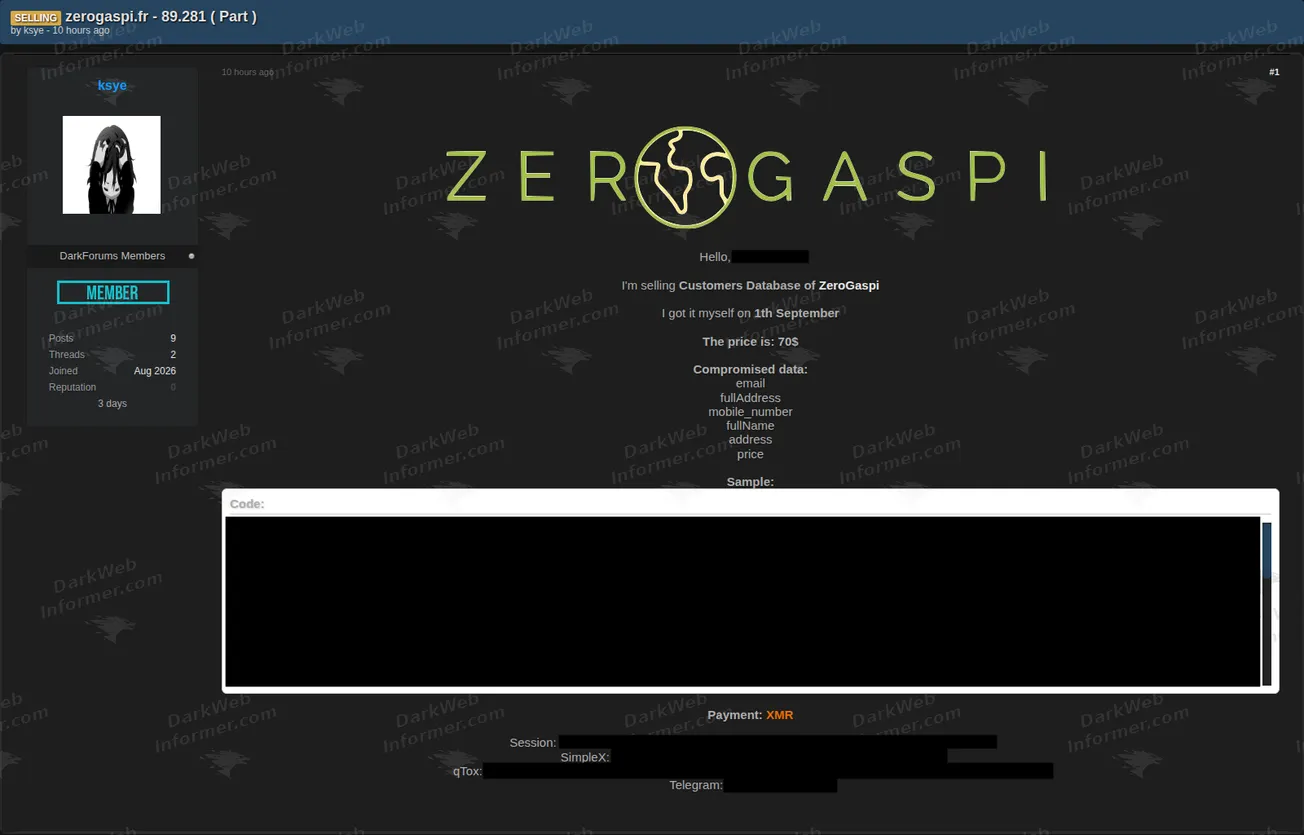The height and width of the screenshot is (835, 1304).
Task: Click the Session: contact label
Action: coord(533,743)
